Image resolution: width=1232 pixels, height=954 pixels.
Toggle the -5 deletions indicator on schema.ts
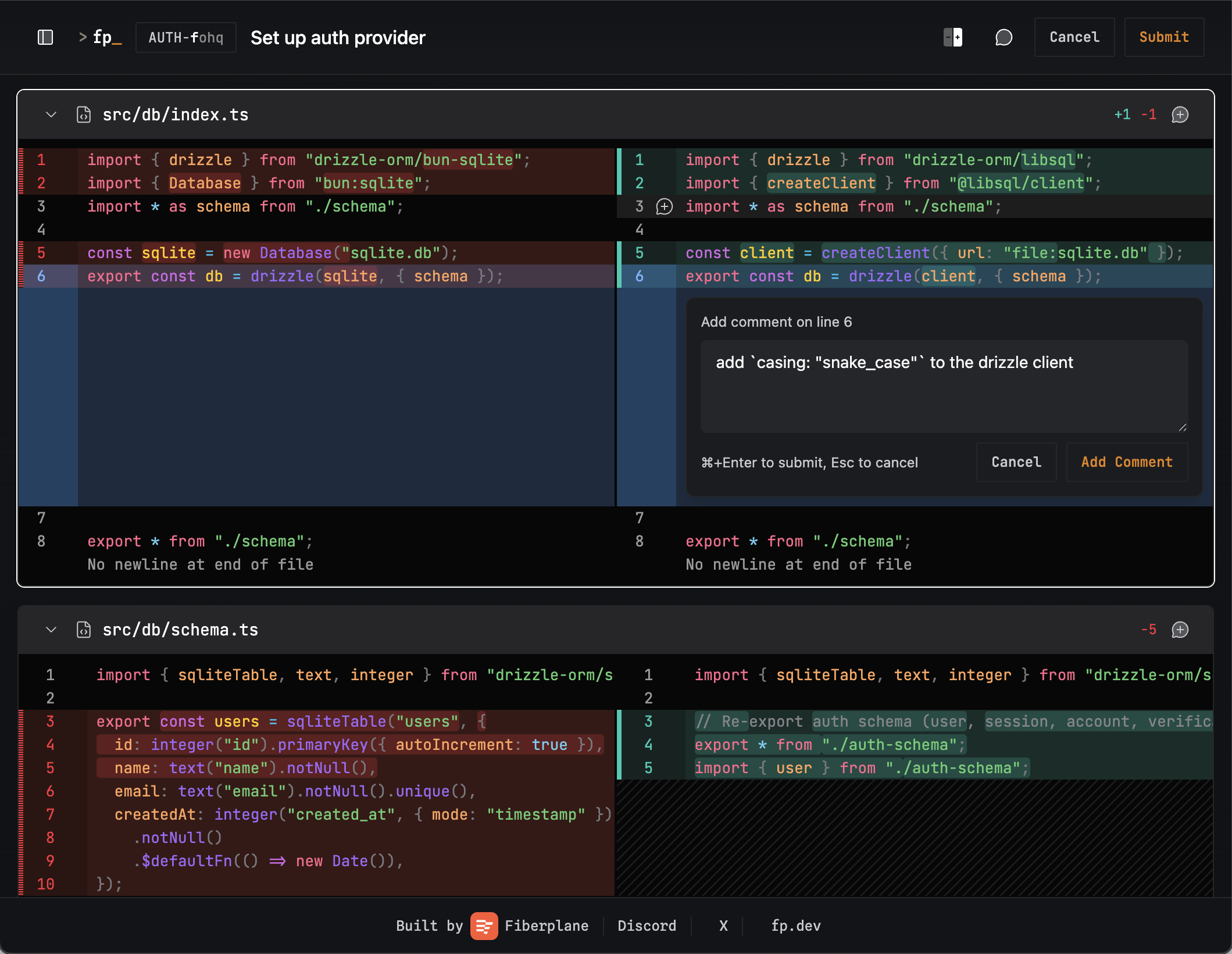pyautogui.click(x=1148, y=630)
